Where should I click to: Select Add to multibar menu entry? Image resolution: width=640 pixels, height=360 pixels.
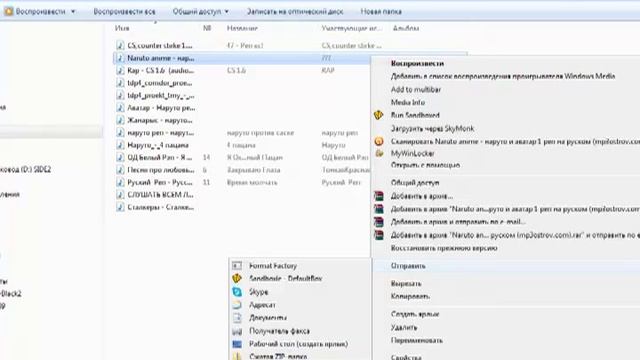tap(416, 89)
